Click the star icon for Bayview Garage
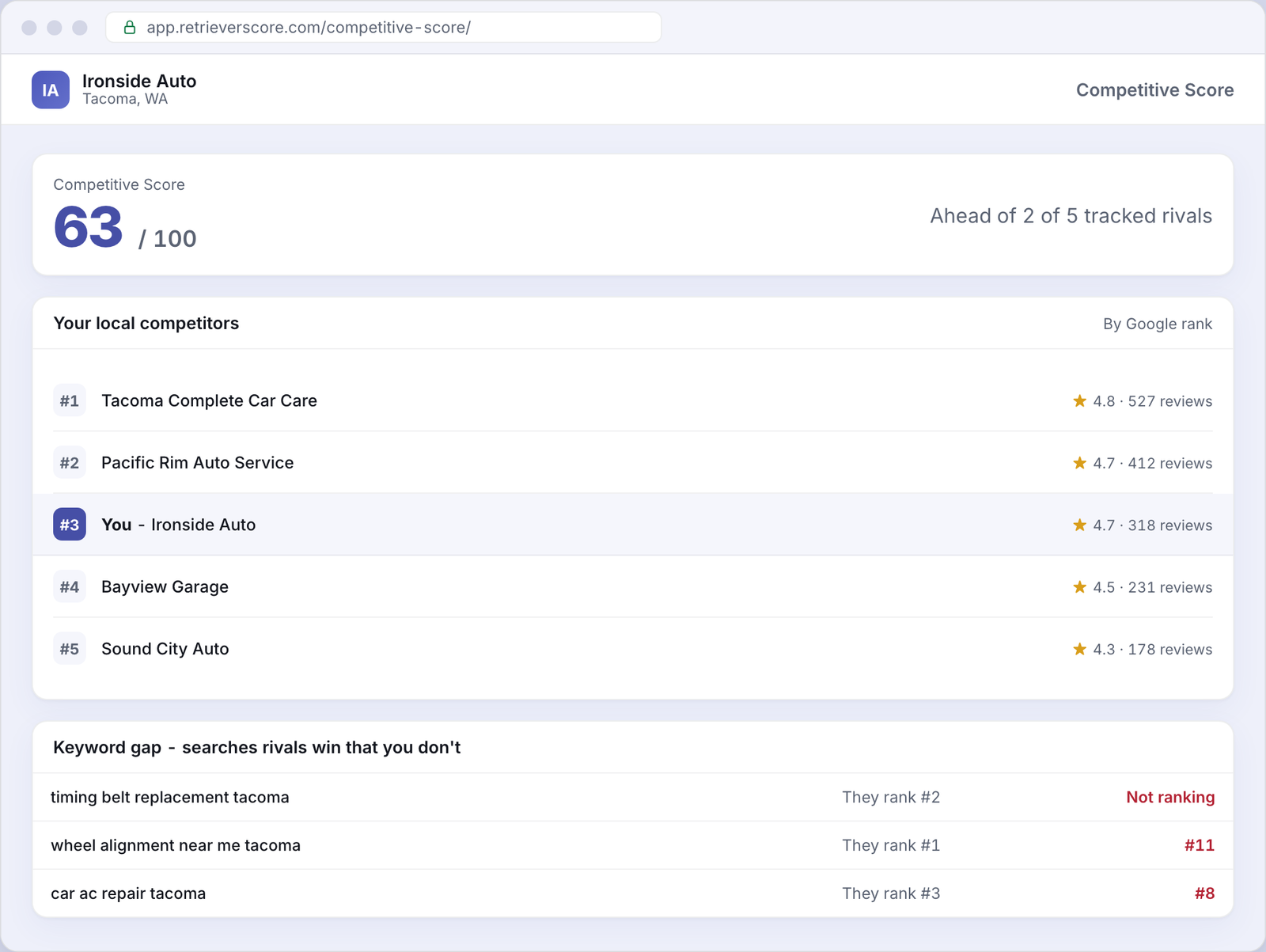This screenshot has height=952, width=1266. tap(1079, 586)
